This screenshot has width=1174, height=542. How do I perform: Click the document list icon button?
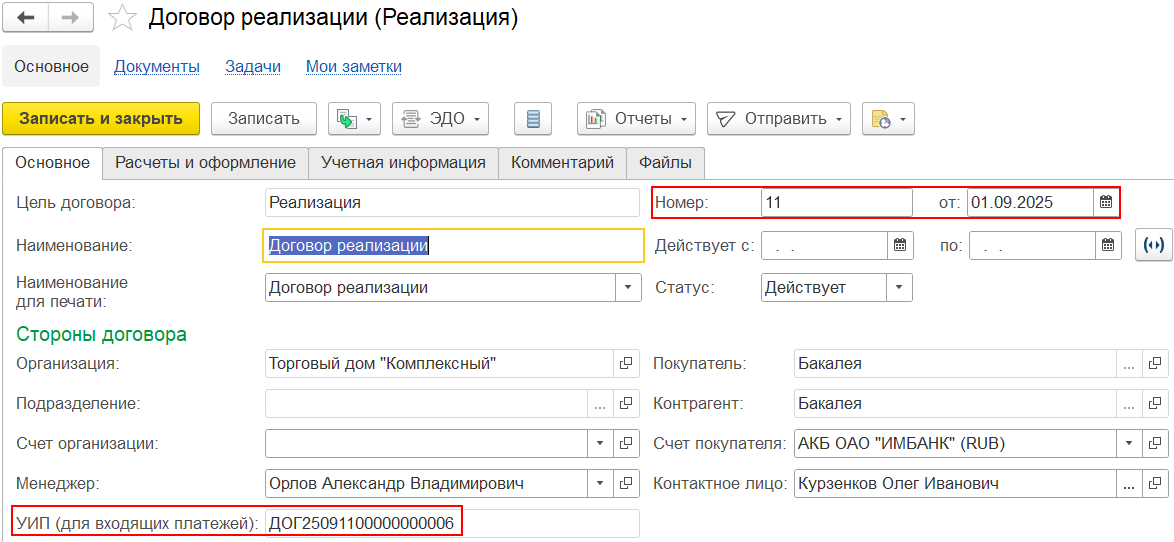[x=533, y=119]
